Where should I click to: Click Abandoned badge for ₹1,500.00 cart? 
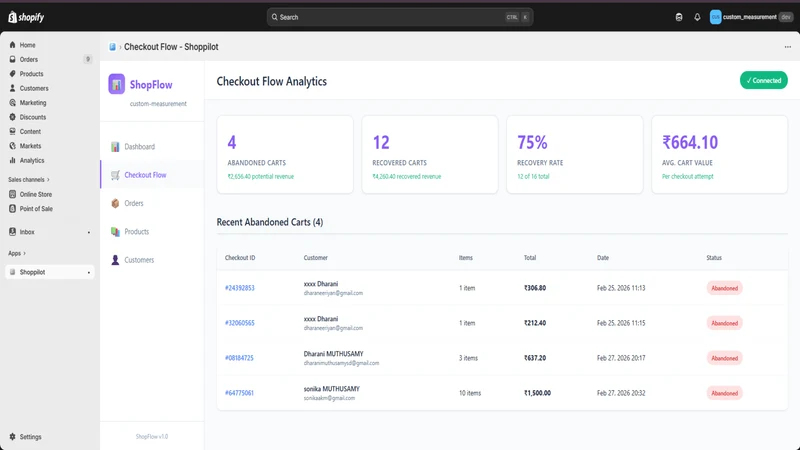724,393
